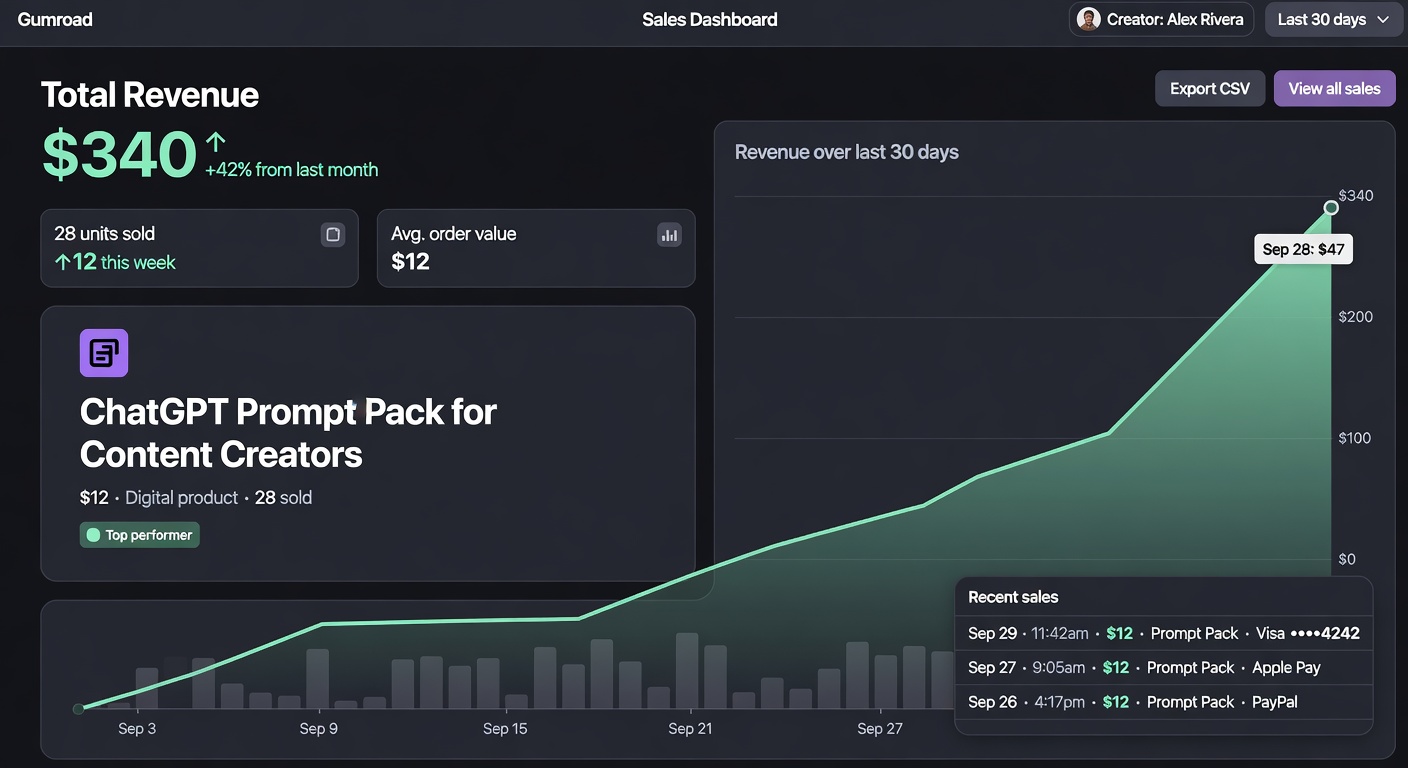
Task: Open the Last 30 days dropdown
Action: 1334,19
